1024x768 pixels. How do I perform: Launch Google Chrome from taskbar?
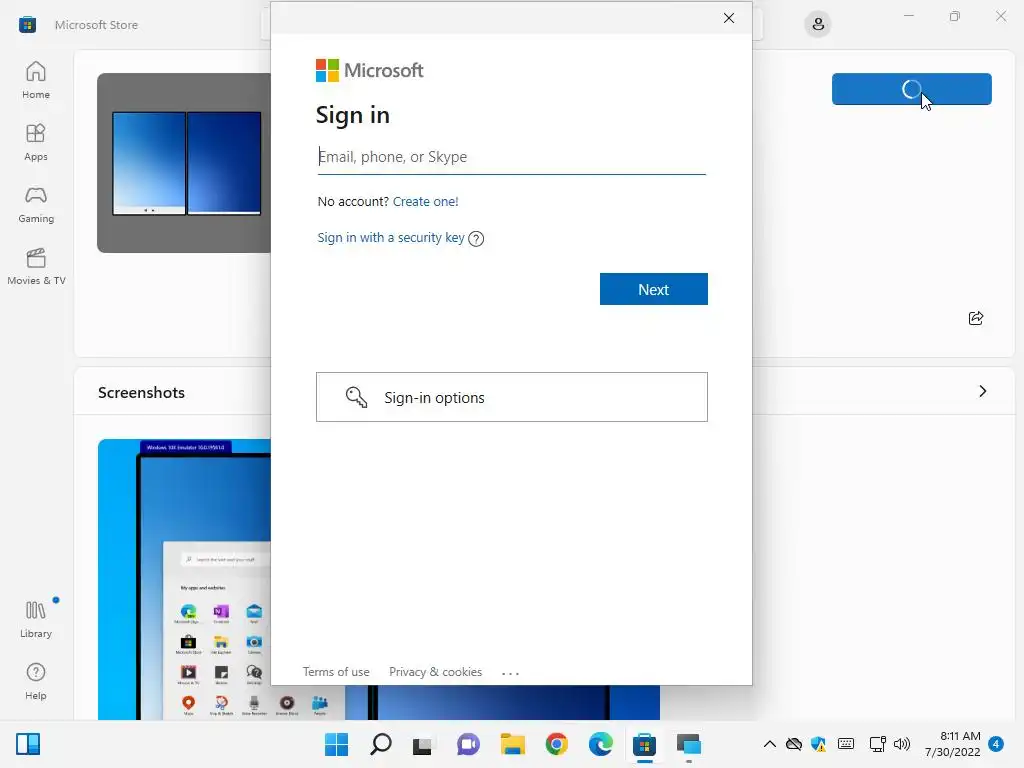tap(556, 744)
